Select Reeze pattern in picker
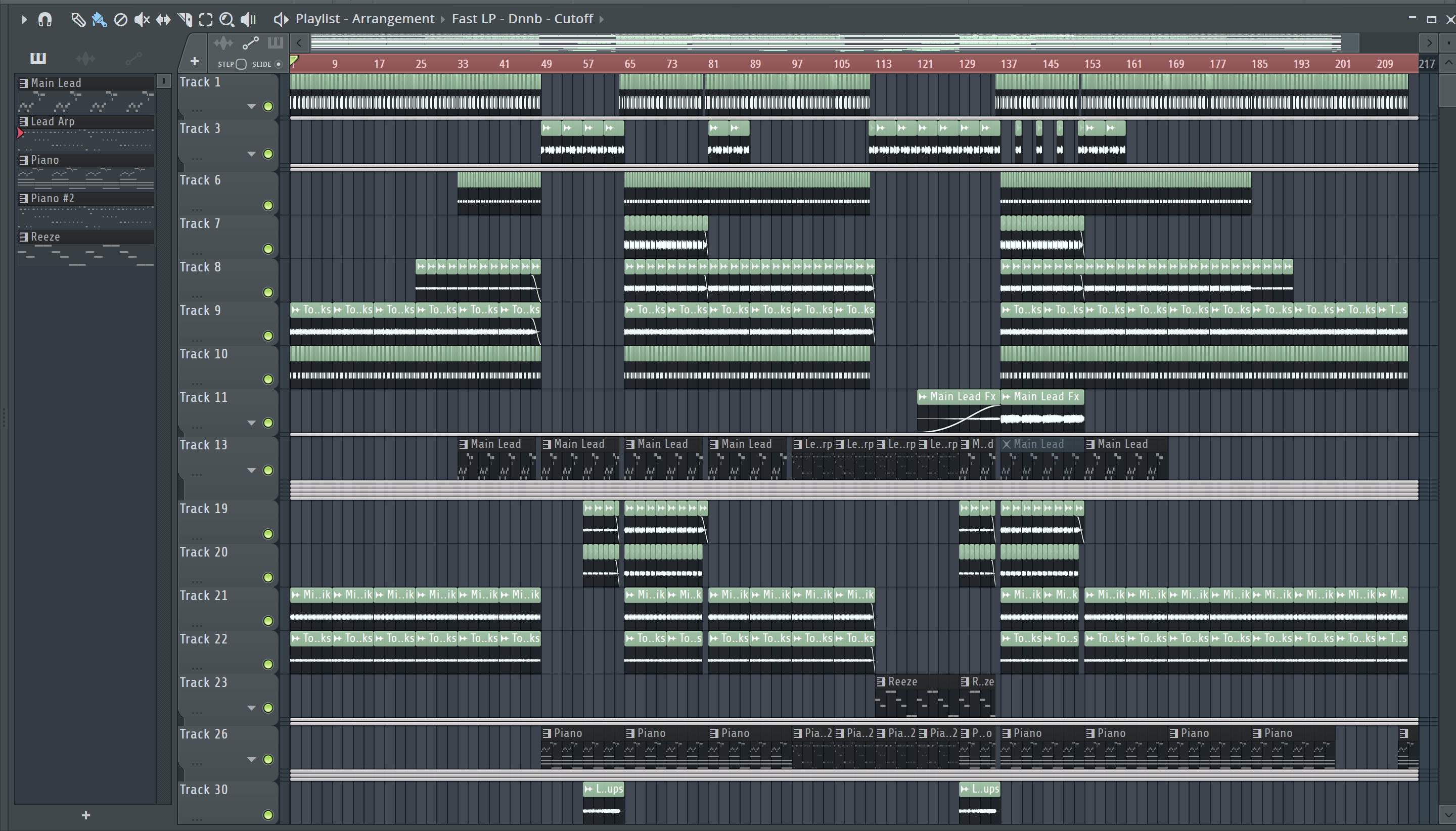 [85, 237]
